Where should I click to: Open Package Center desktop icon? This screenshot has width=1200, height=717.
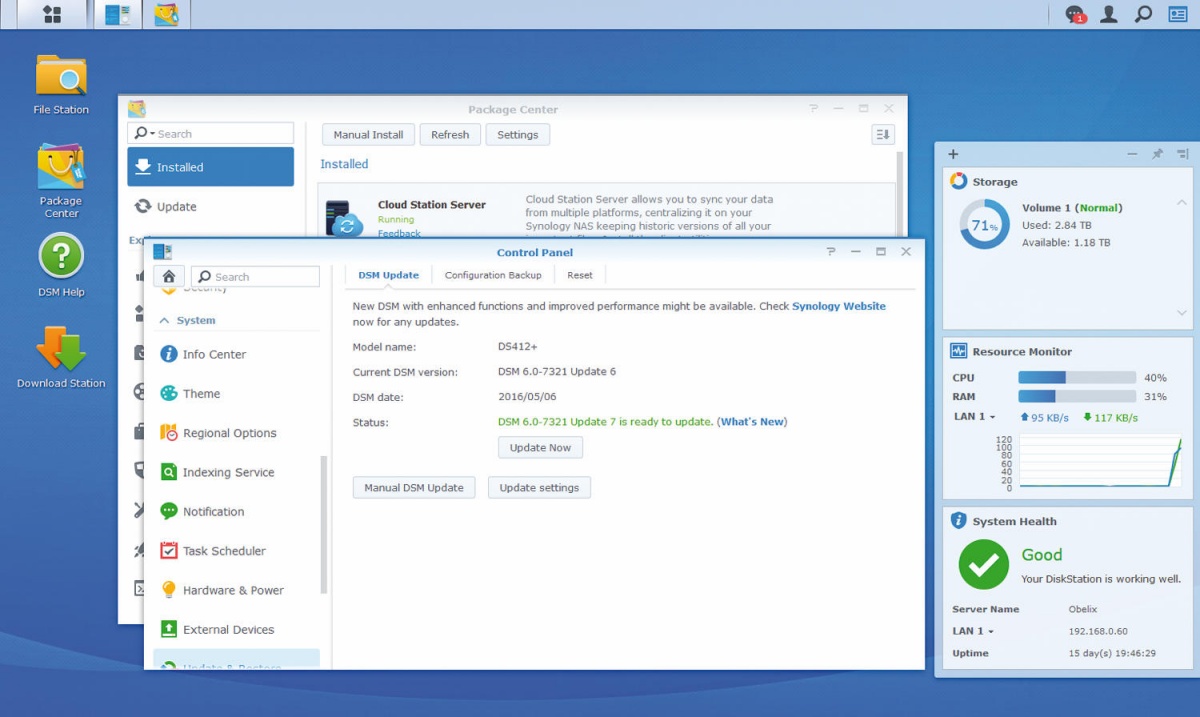[61, 180]
